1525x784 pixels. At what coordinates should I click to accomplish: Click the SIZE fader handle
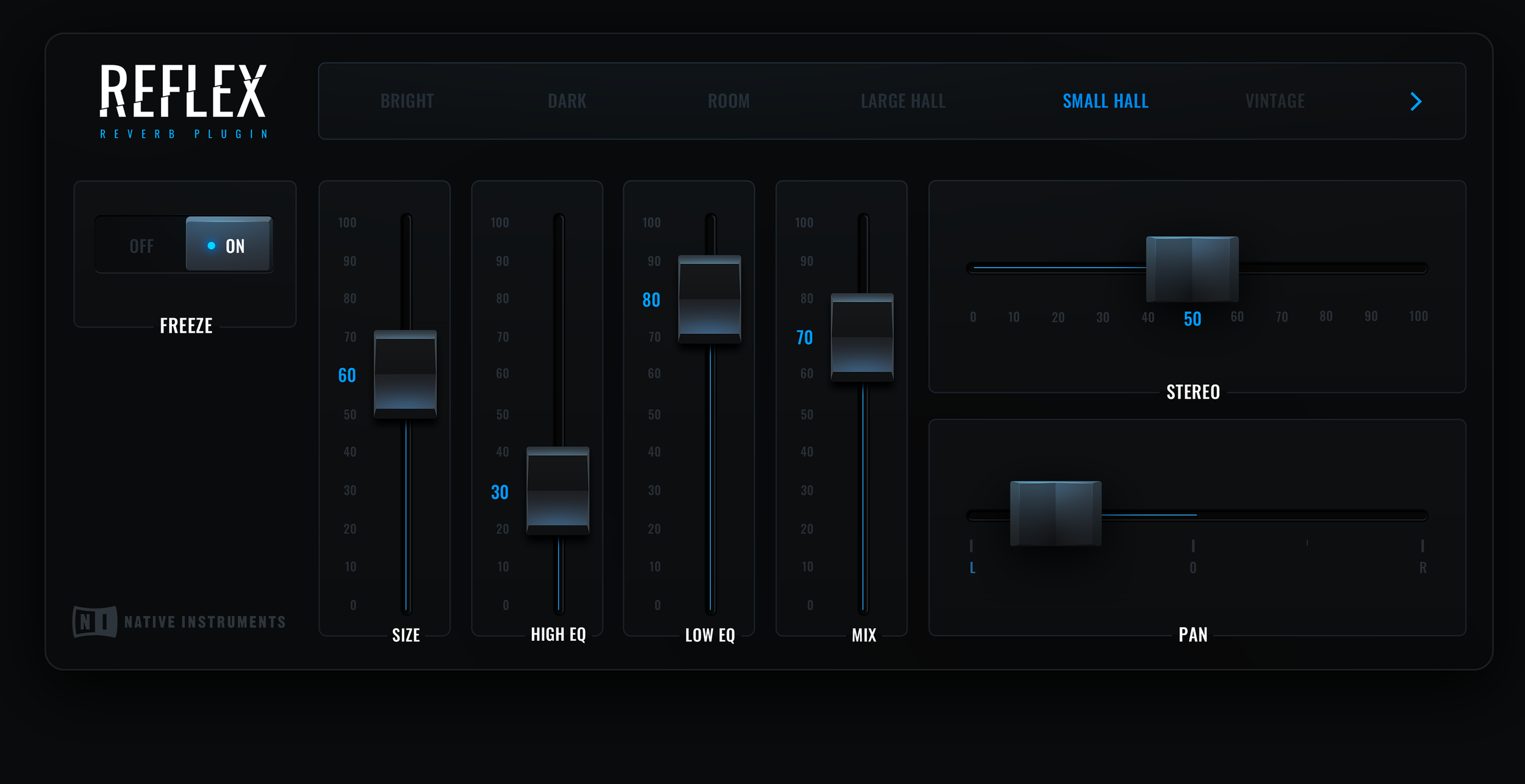pos(405,374)
